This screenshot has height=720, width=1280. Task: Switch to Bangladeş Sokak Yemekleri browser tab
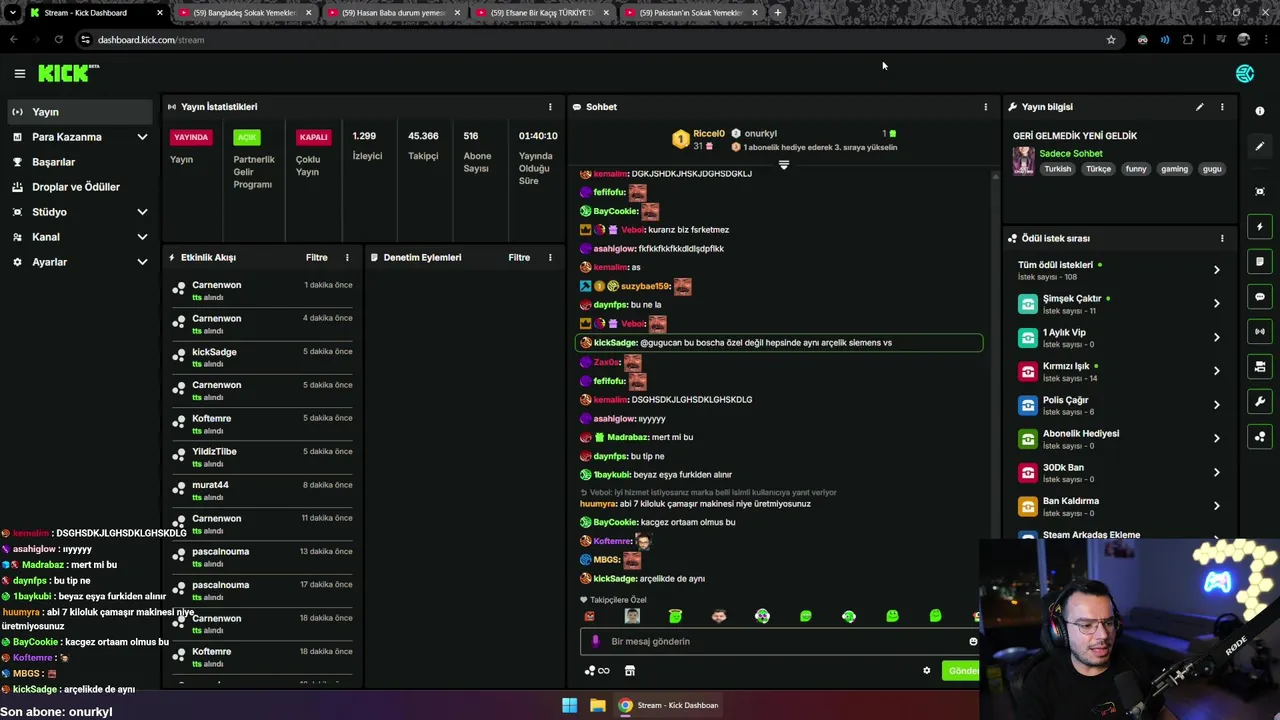point(244,13)
